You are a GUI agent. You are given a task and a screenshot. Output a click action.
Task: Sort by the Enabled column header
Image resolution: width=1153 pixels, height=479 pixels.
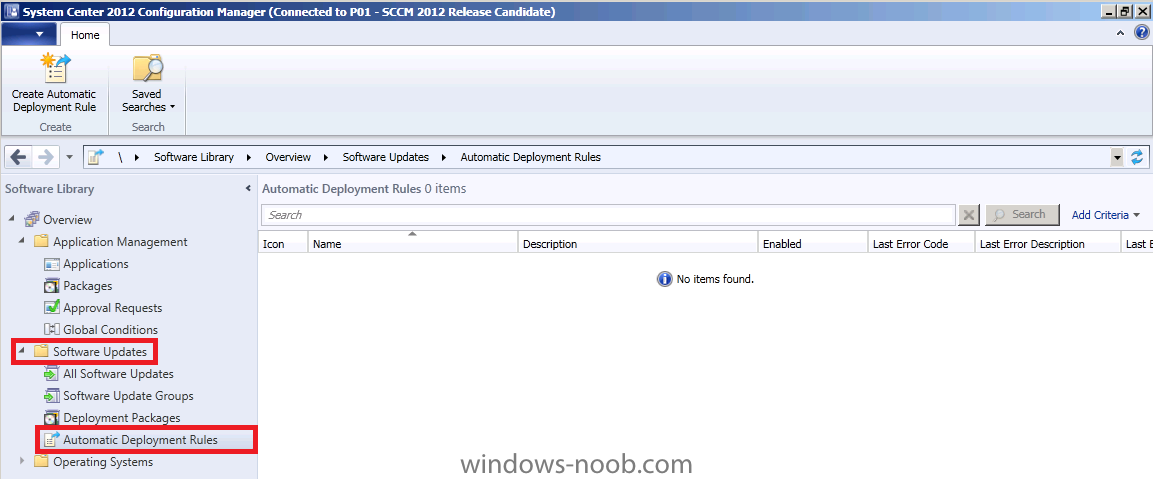[813, 244]
